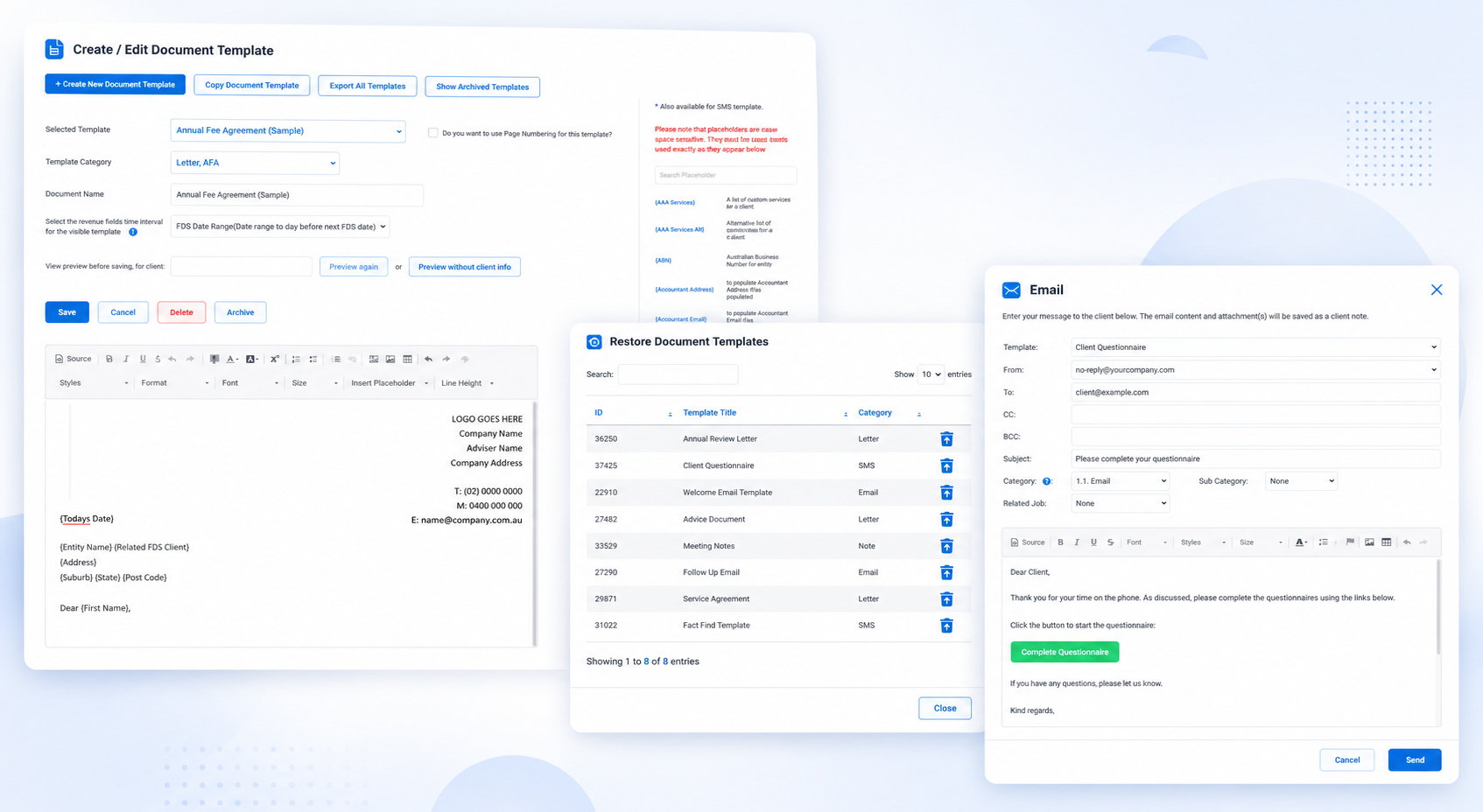Click the Complete Questionnaire green button
The width and height of the screenshot is (1483, 812).
pos(1065,652)
